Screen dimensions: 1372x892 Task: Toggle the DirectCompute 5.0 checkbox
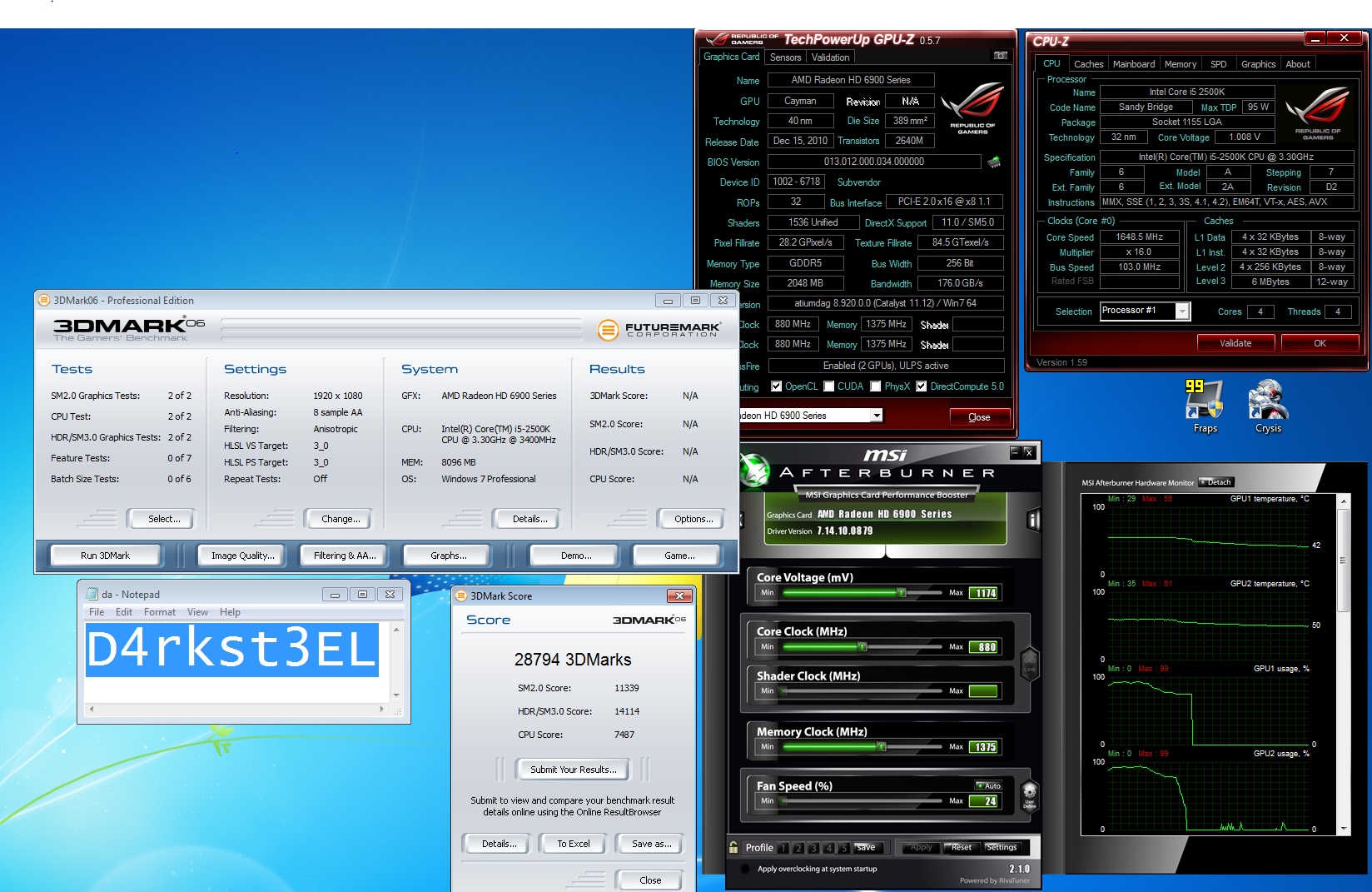(921, 386)
